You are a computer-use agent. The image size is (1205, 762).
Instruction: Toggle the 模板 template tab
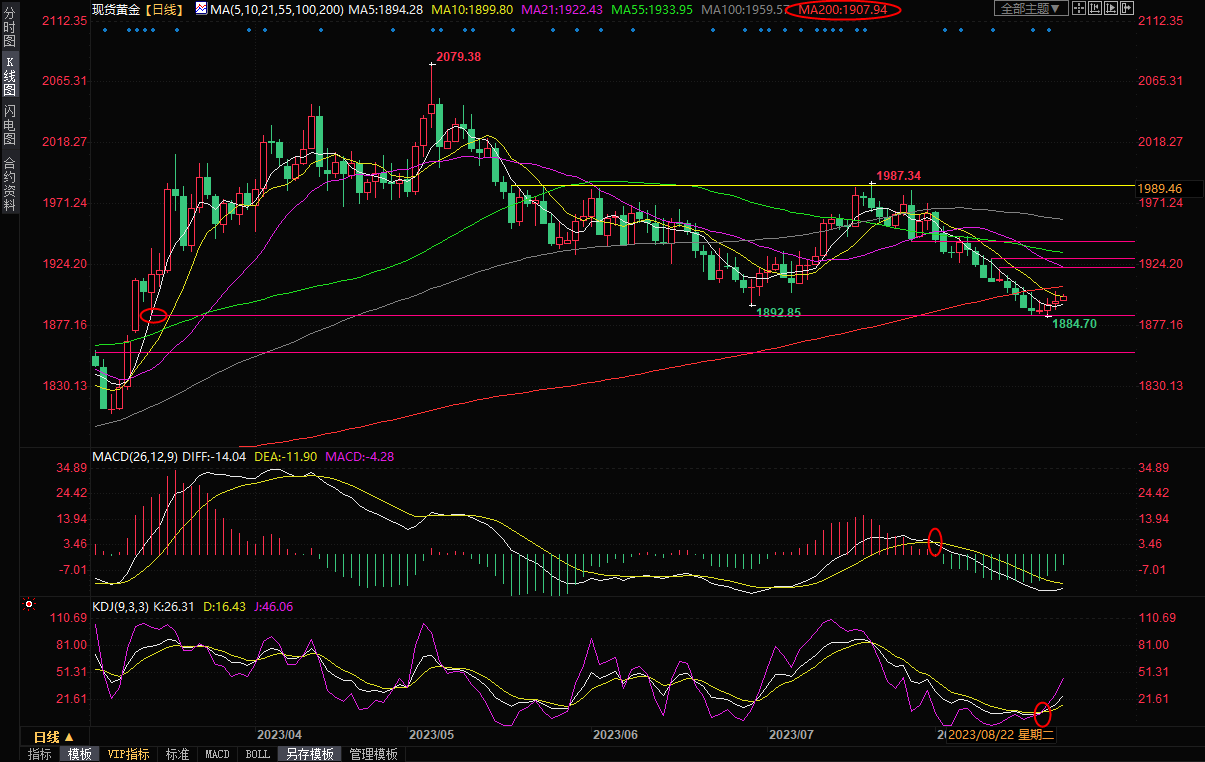click(79, 754)
